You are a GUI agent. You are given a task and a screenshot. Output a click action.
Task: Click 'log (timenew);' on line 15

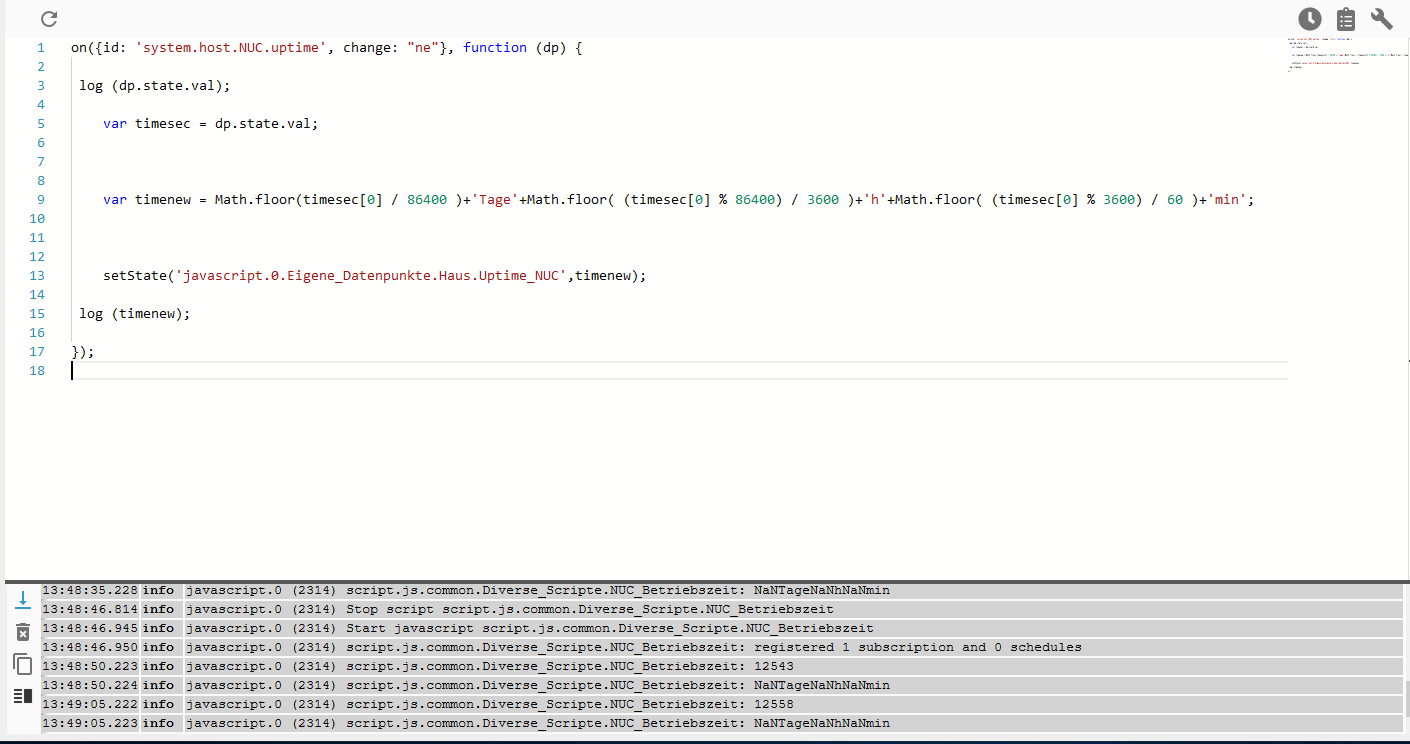pos(135,313)
